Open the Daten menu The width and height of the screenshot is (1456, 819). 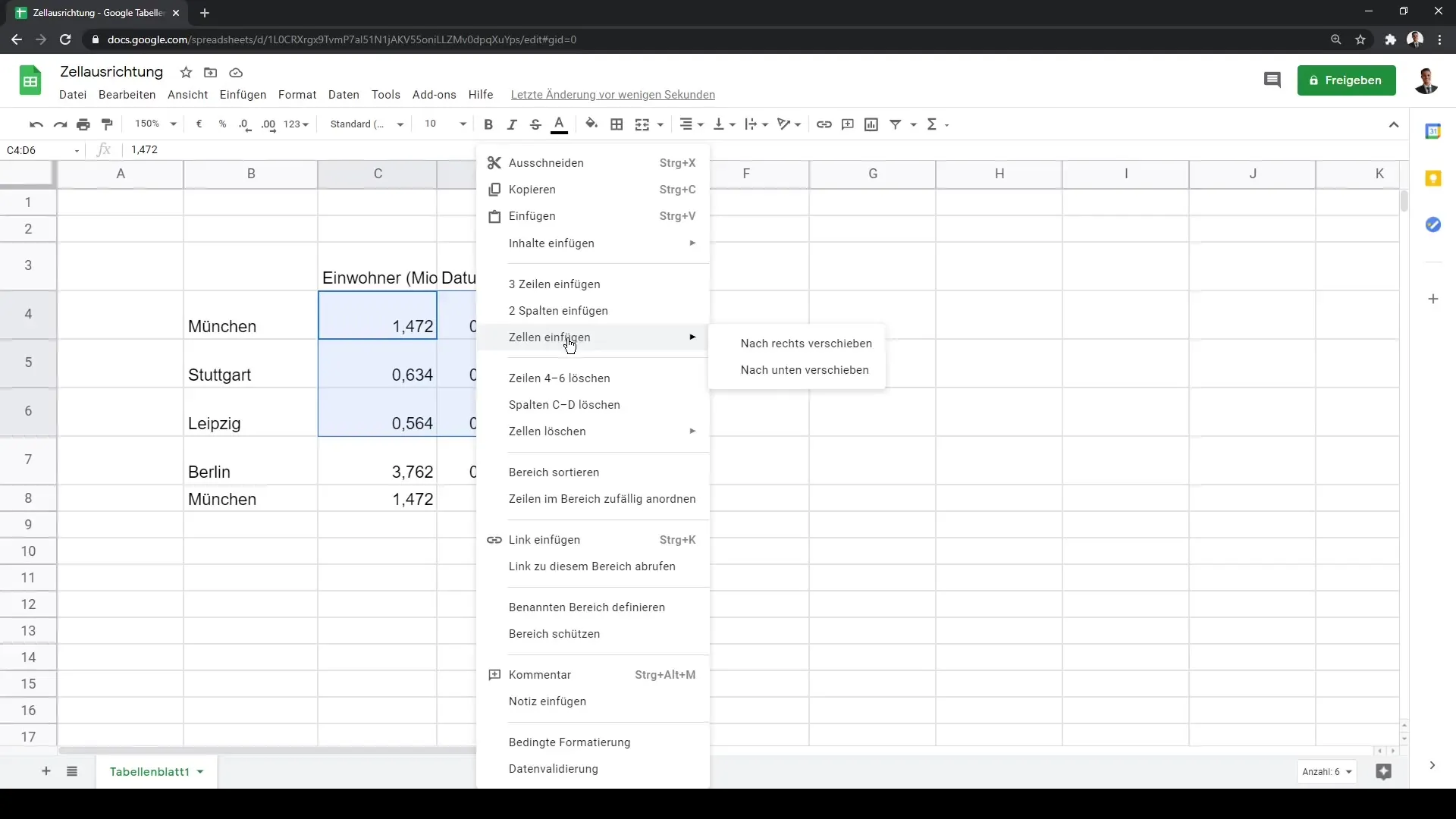pos(344,95)
